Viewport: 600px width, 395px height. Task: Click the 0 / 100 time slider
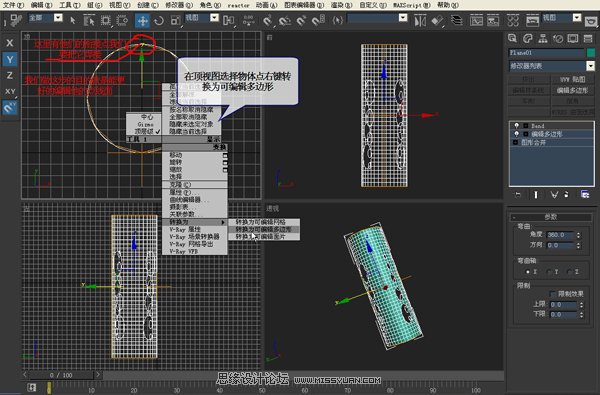(61, 375)
